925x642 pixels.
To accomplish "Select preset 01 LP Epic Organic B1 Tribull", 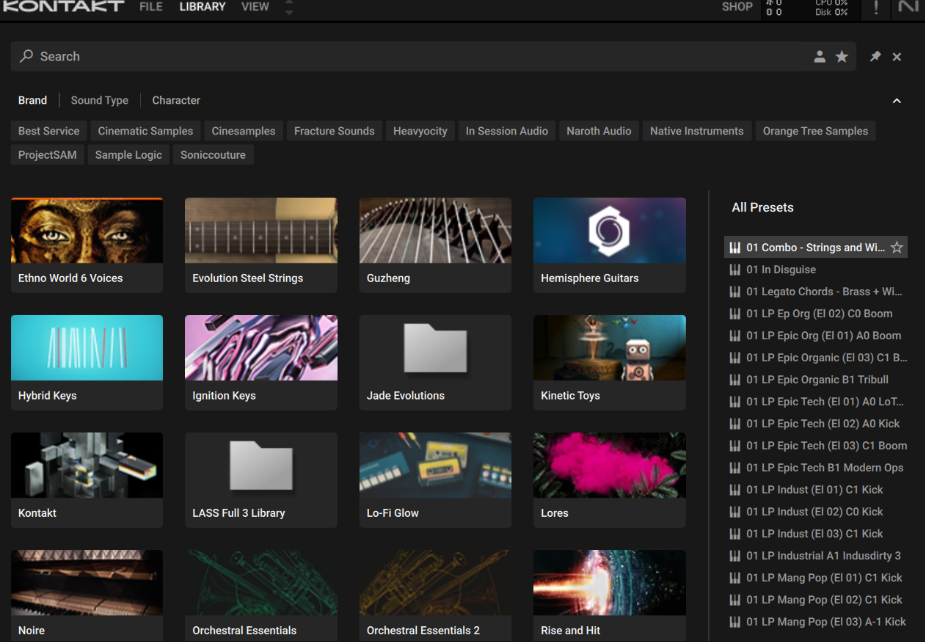I will (815, 379).
